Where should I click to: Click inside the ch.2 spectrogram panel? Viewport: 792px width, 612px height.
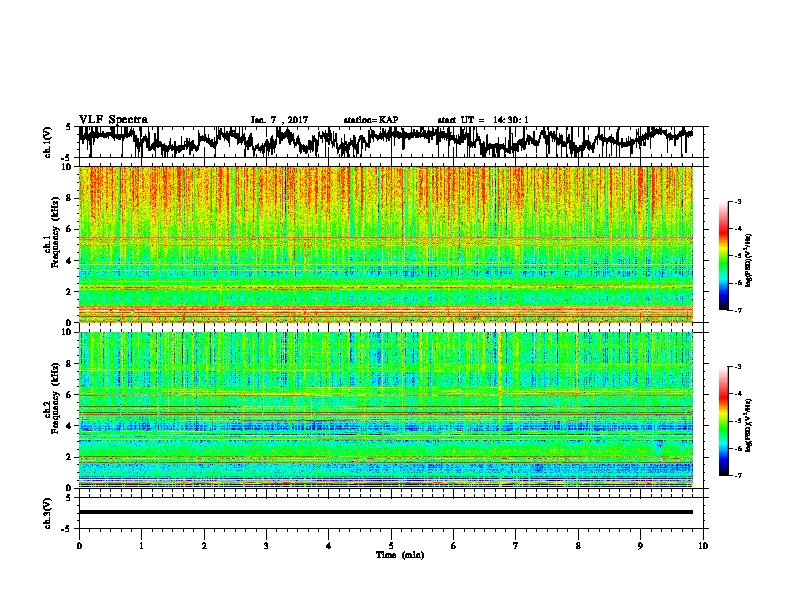point(386,410)
